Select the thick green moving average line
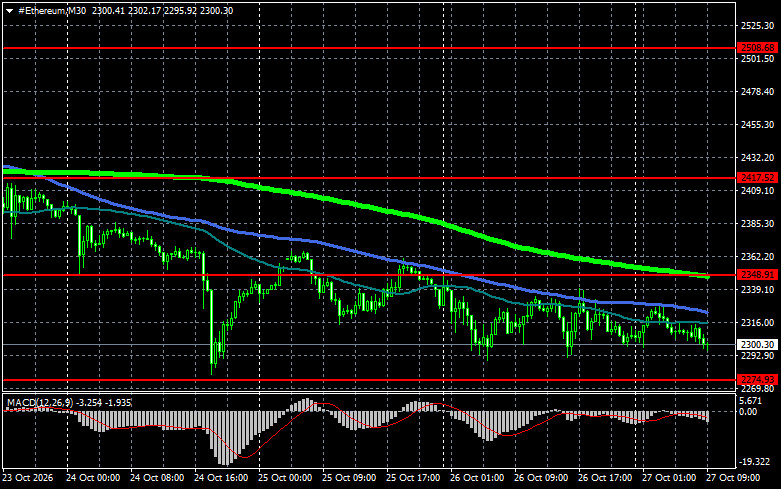Viewport: 781px width, 489px height. pos(349,203)
